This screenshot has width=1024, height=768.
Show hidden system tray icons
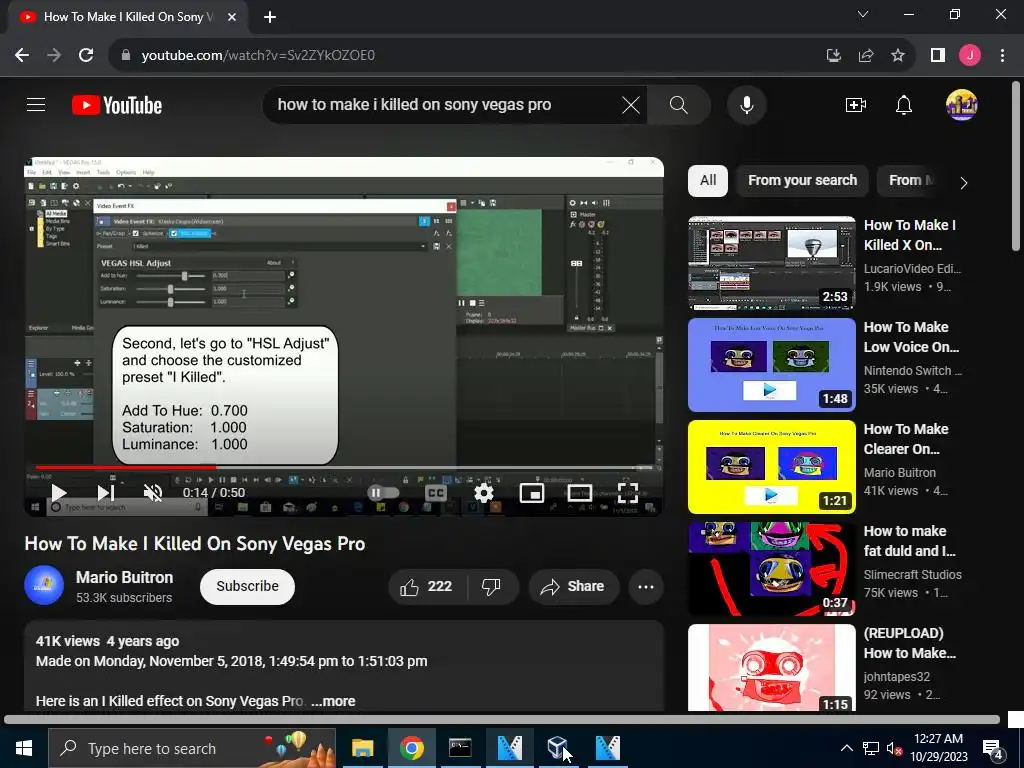click(x=846, y=748)
